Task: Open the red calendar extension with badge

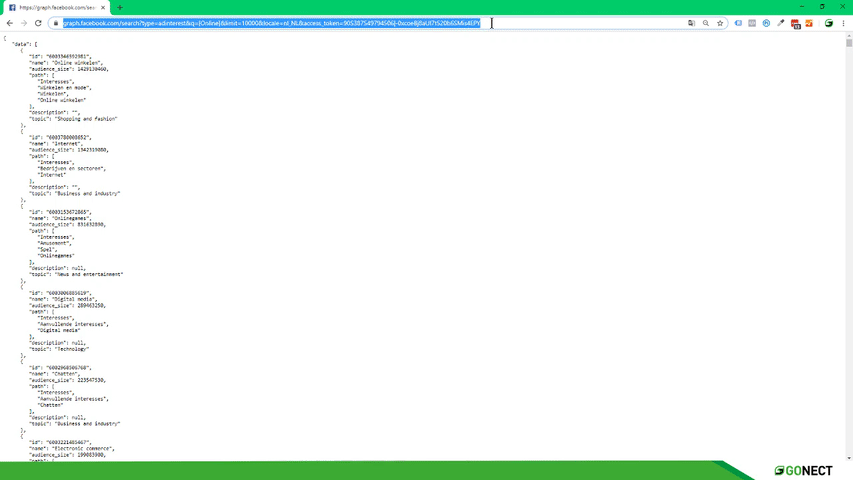Action: coord(795,24)
